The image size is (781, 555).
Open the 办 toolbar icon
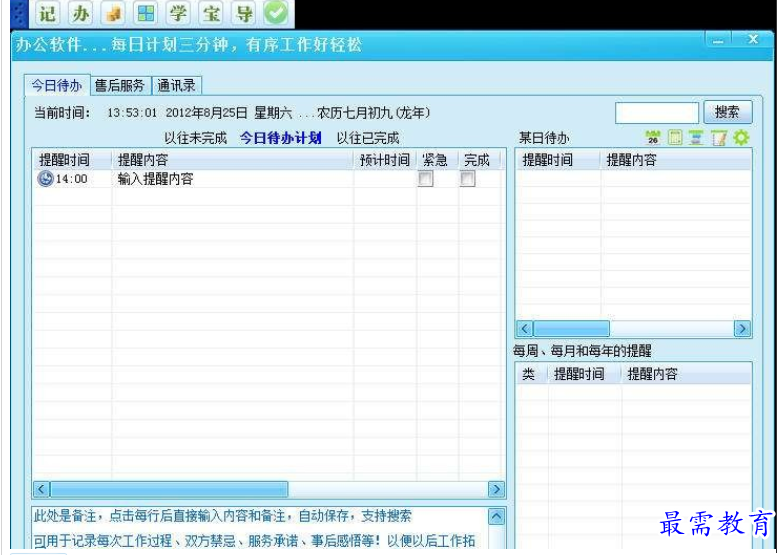[80, 13]
